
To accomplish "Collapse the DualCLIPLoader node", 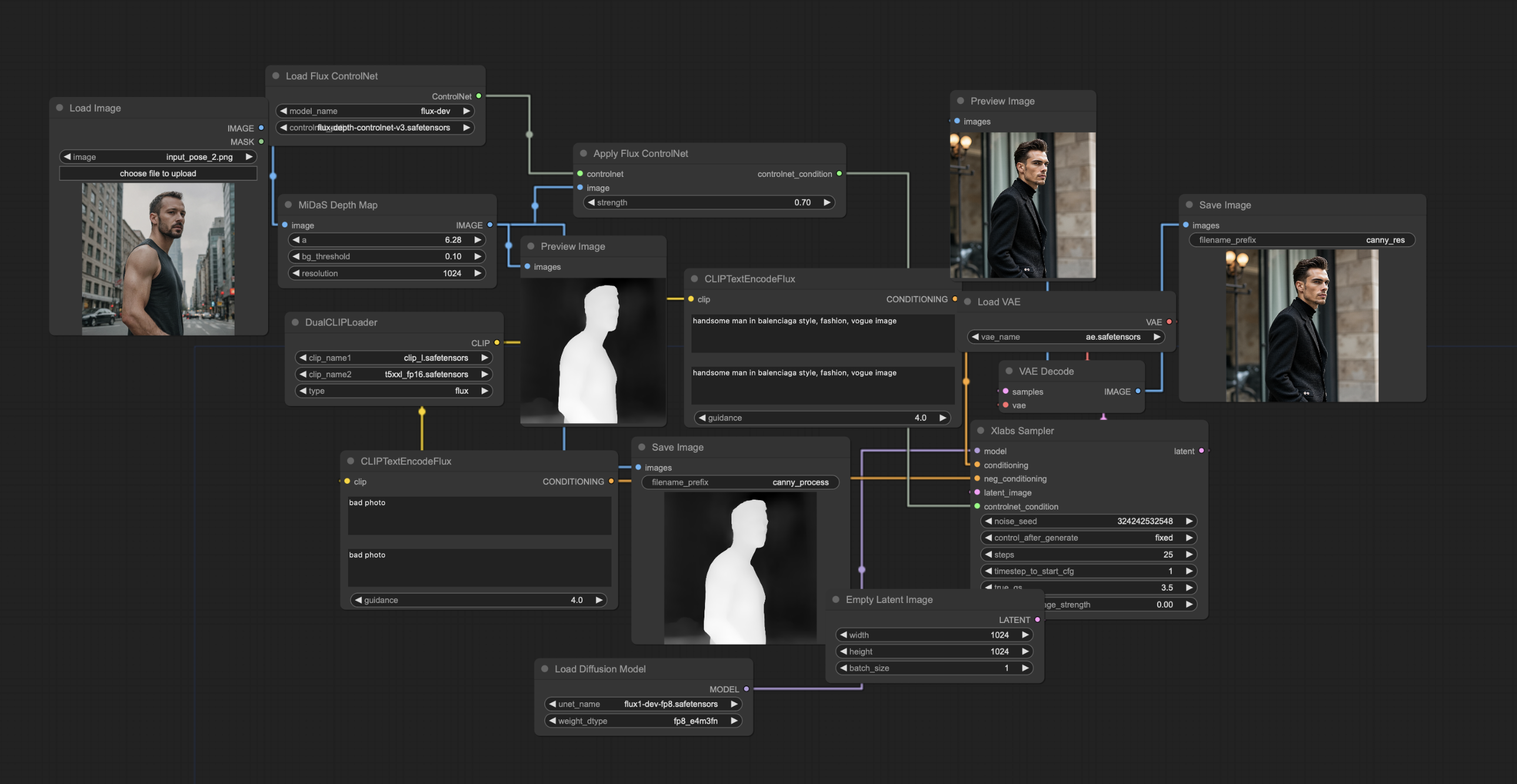I will (x=296, y=322).
